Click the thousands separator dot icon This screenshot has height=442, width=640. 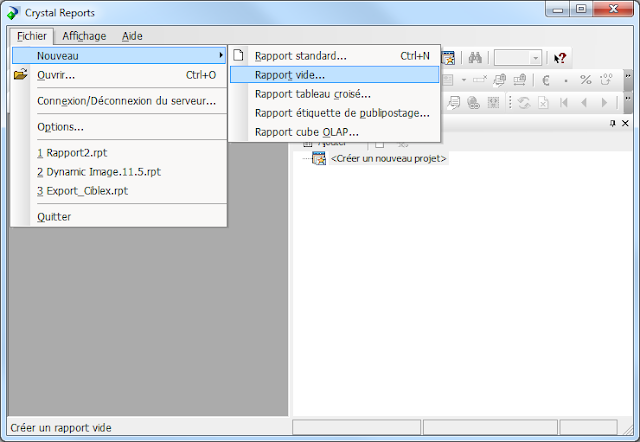[566, 80]
